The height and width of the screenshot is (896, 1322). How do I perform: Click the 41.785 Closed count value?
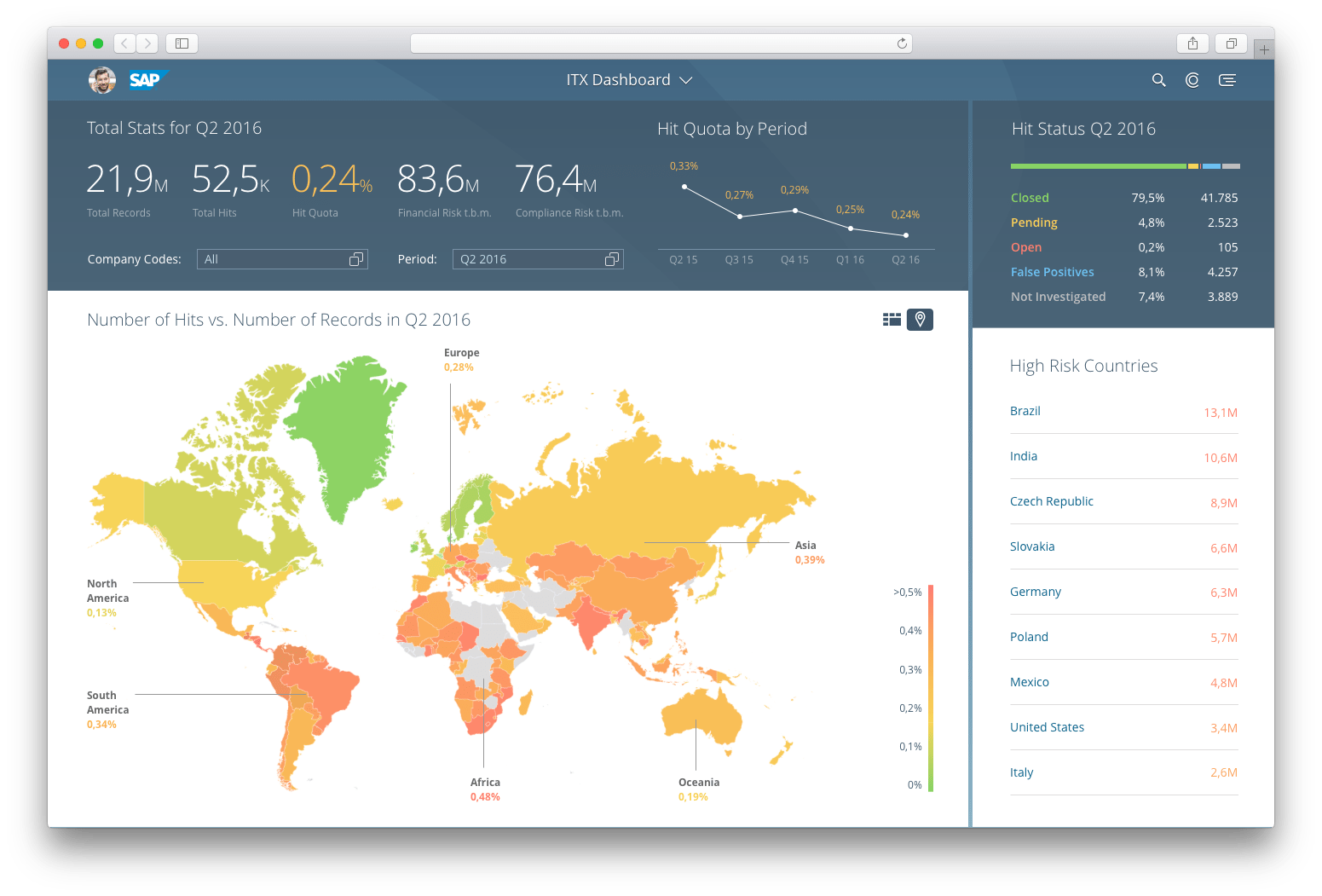1219,198
